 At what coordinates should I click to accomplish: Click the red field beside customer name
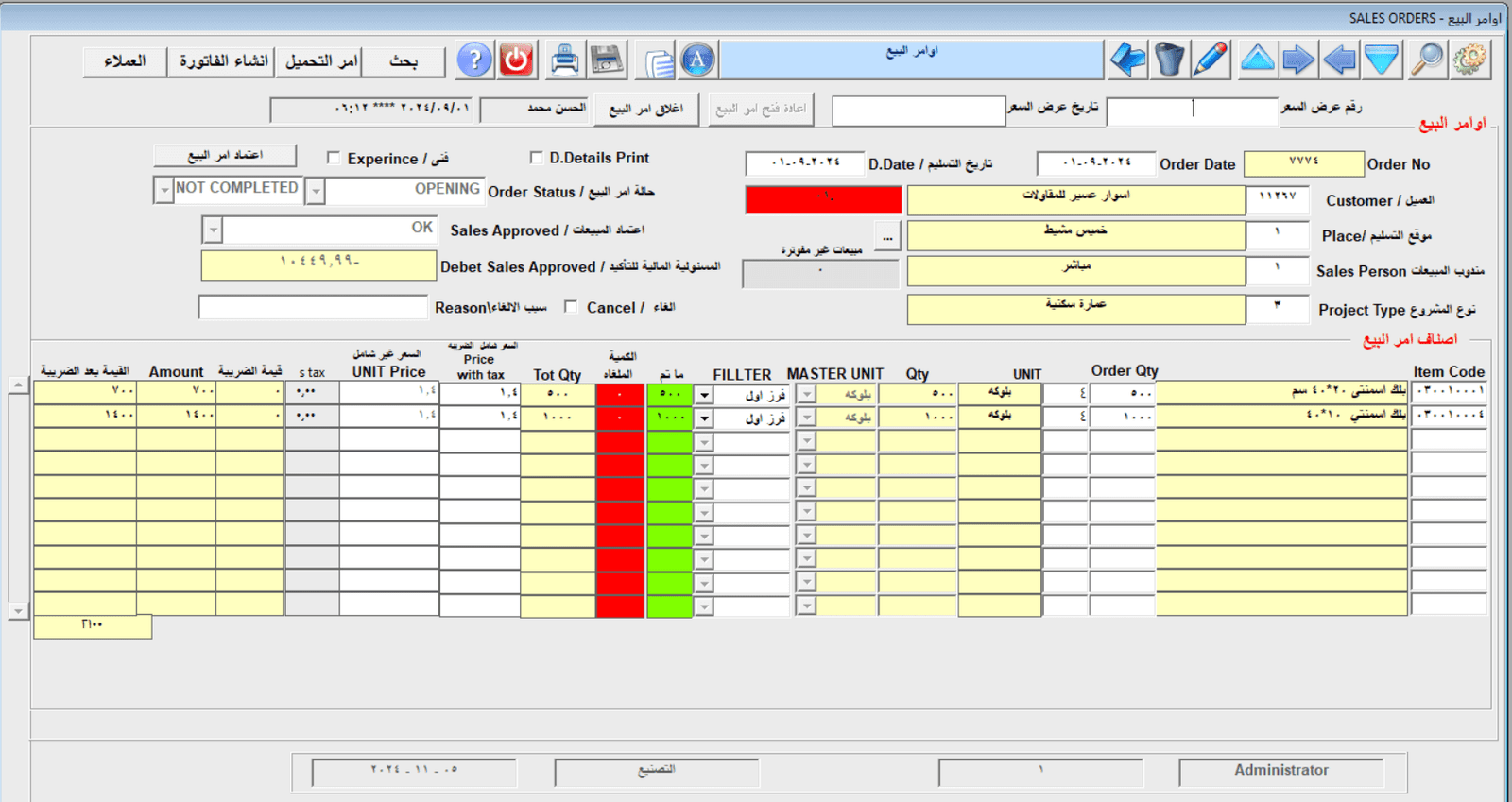pyautogui.click(x=823, y=199)
